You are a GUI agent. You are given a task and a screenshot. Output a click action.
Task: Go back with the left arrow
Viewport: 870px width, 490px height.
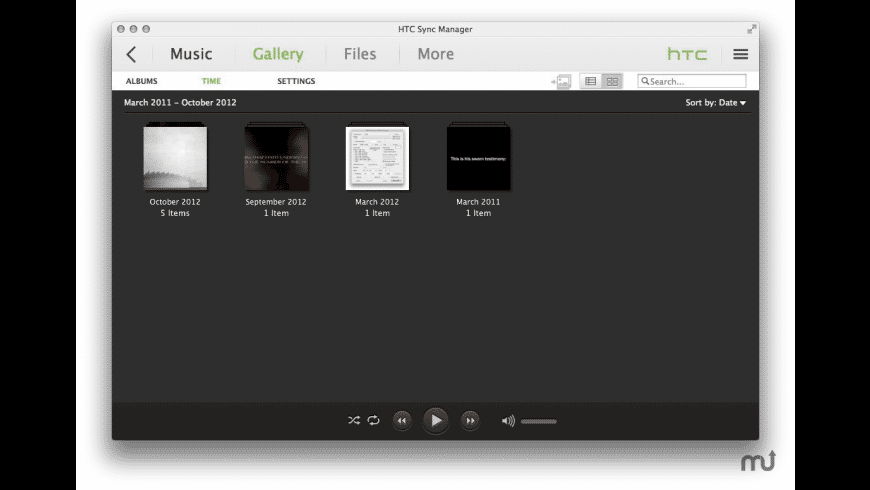(x=131, y=54)
